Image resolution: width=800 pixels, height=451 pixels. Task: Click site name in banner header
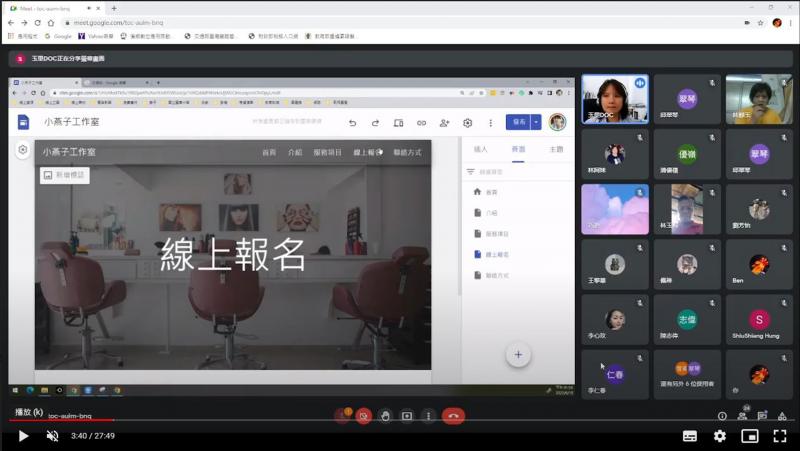(69, 152)
